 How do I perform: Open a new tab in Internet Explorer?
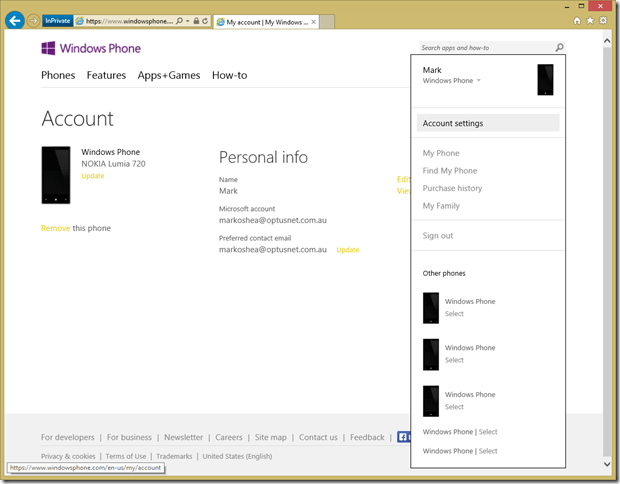[327, 22]
